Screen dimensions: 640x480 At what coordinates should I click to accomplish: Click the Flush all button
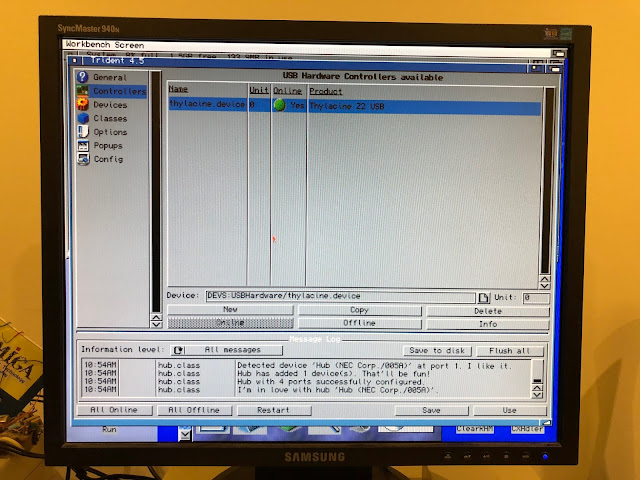pos(510,351)
